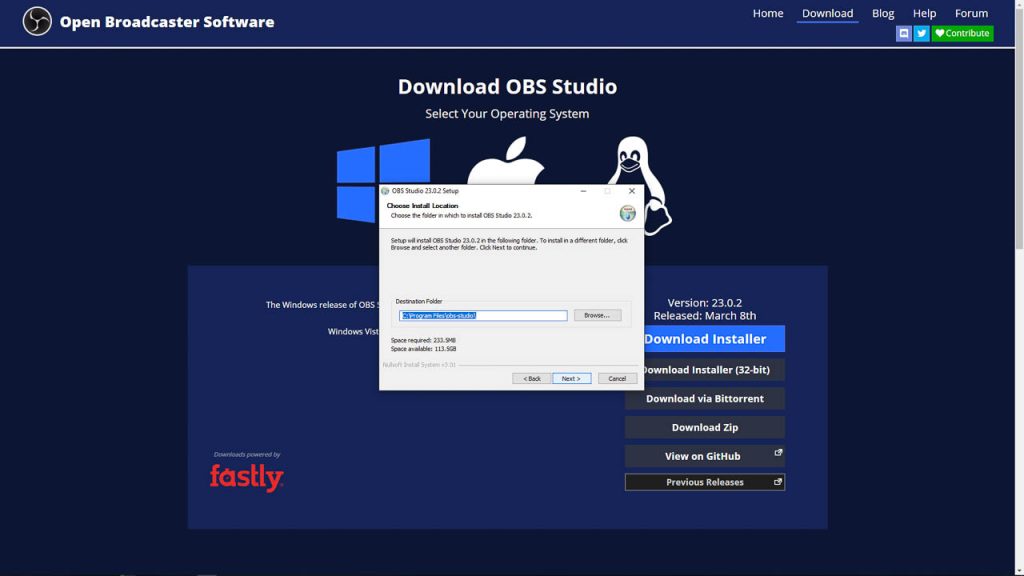Cancel the OBS Studio setup
The width and height of the screenshot is (1024, 576).
(x=617, y=378)
